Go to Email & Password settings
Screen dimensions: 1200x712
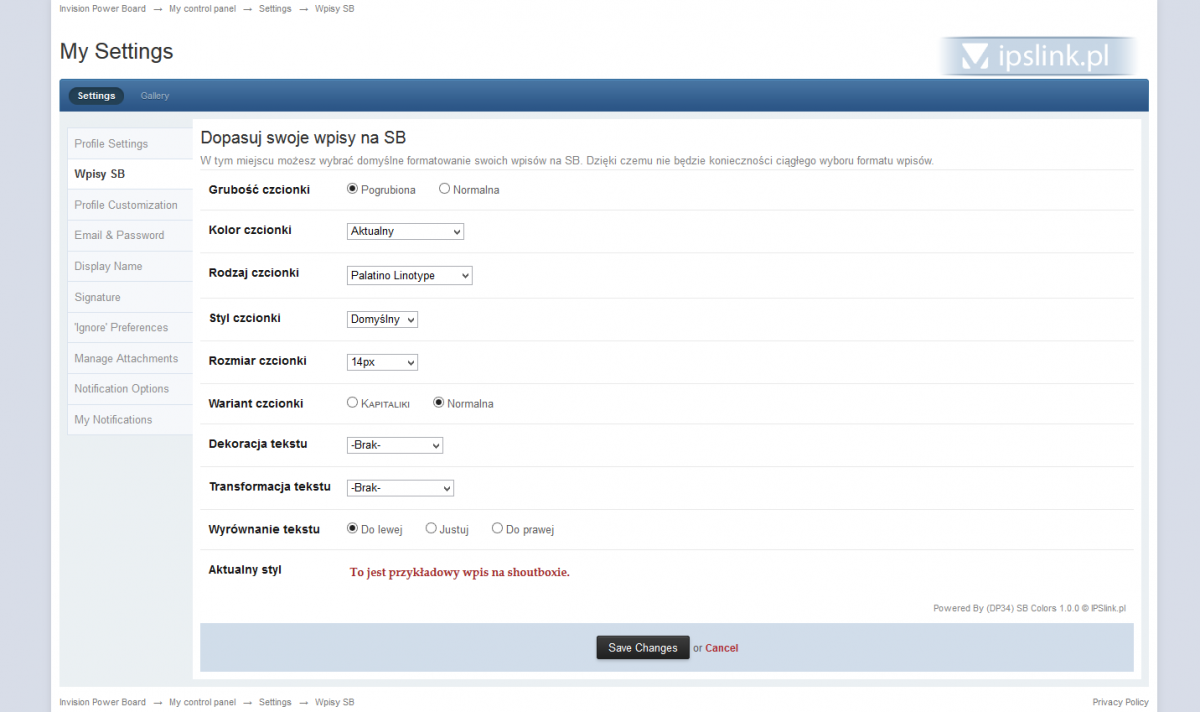[119, 235]
